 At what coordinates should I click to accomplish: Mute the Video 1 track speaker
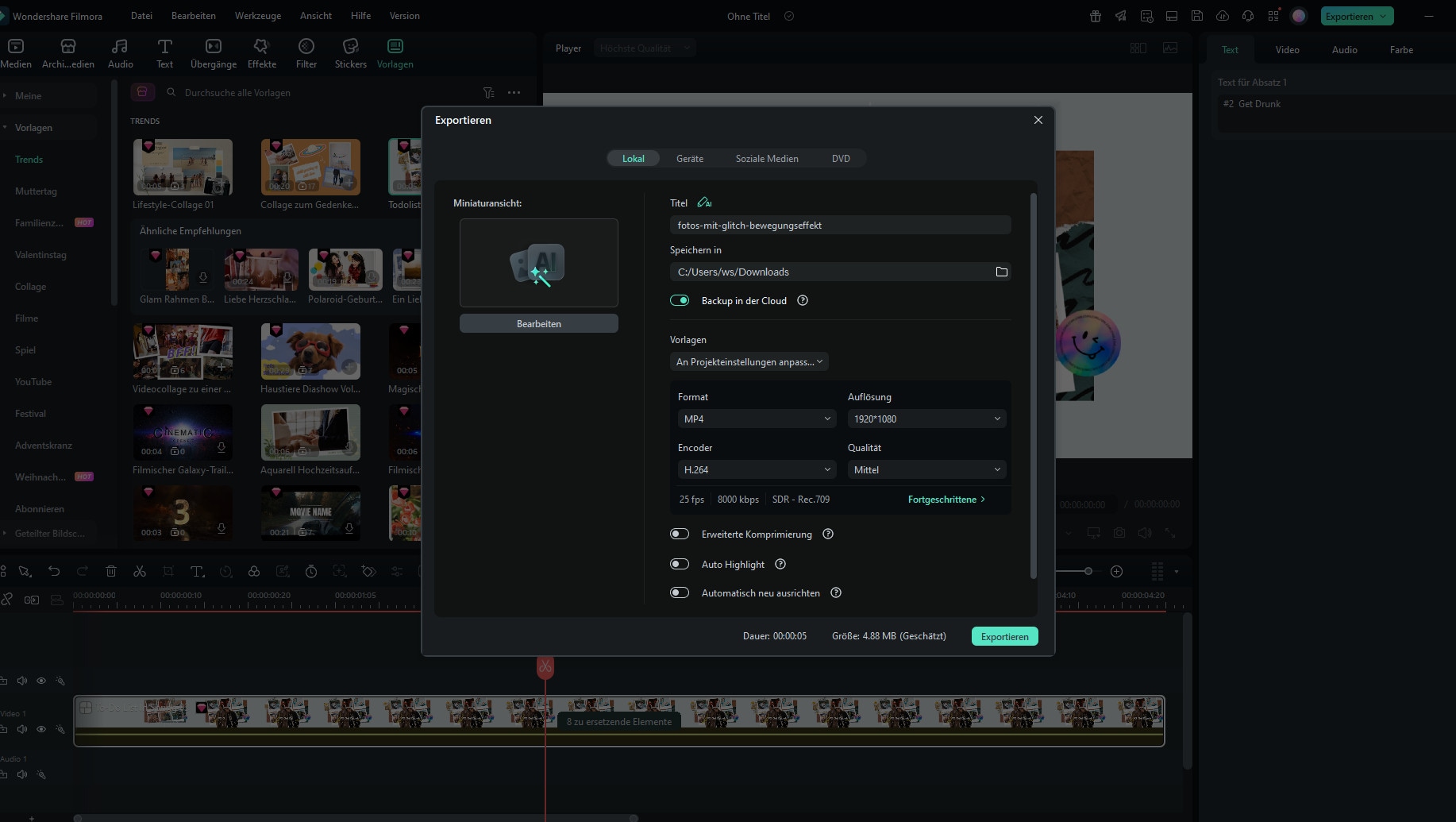[22, 729]
